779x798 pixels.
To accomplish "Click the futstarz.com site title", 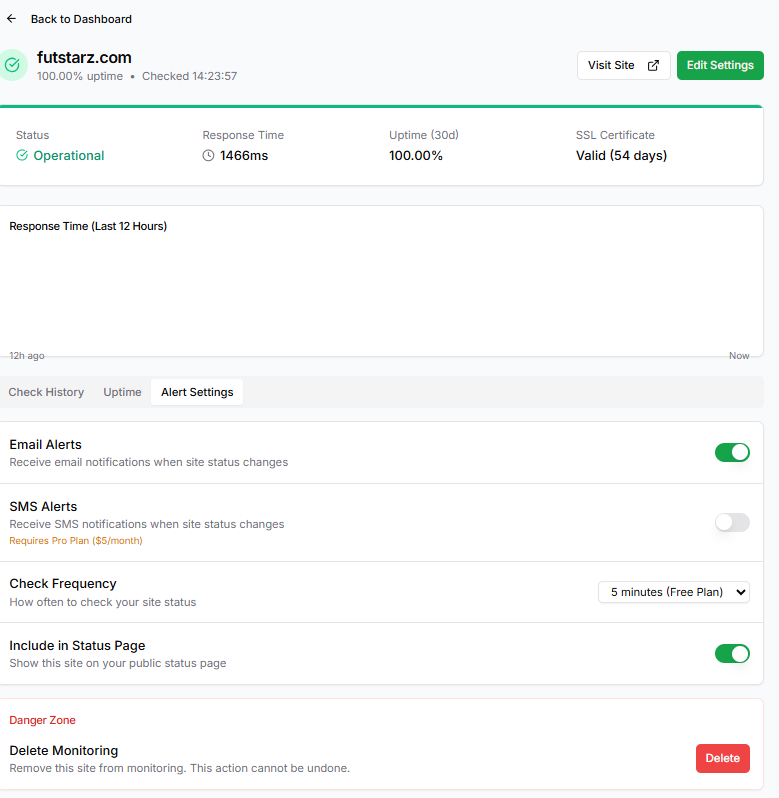I will (84, 58).
